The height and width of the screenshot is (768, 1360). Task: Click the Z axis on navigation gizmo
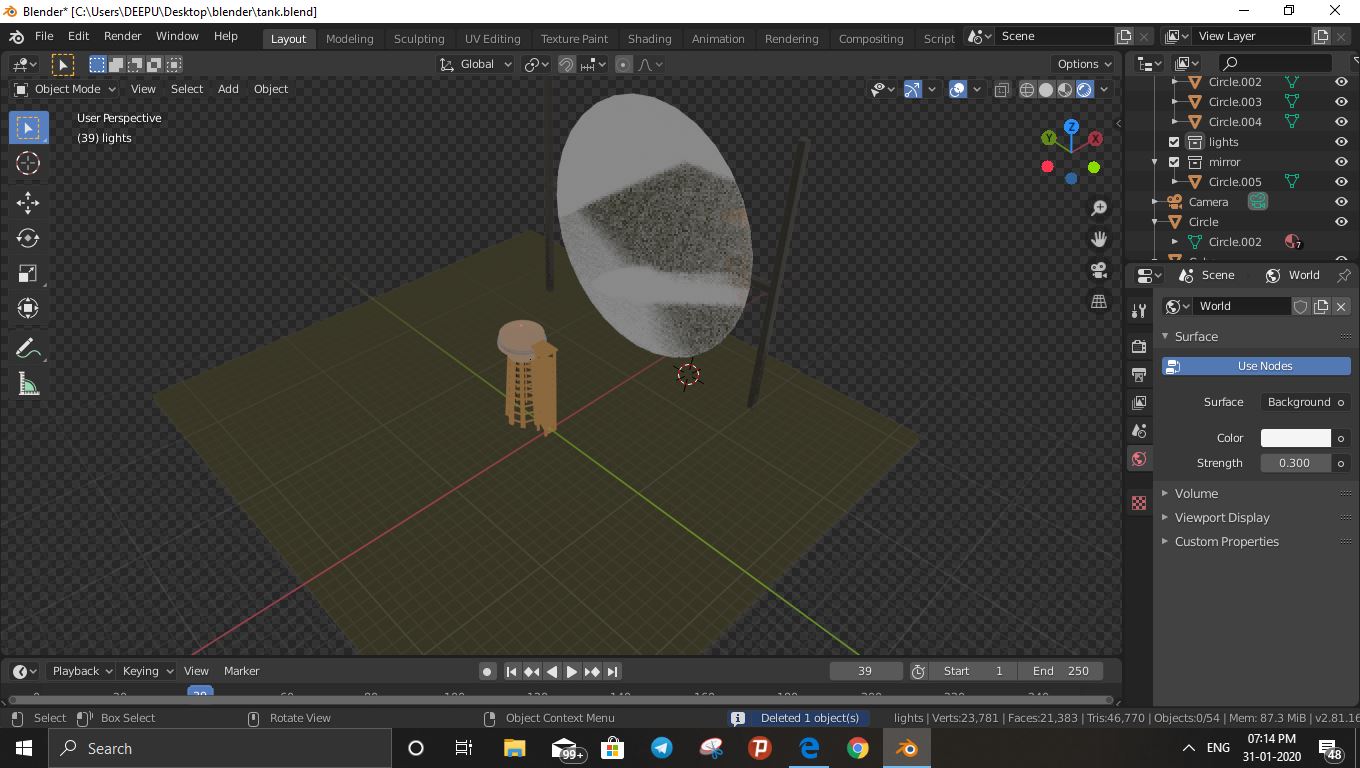click(1071, 127)
